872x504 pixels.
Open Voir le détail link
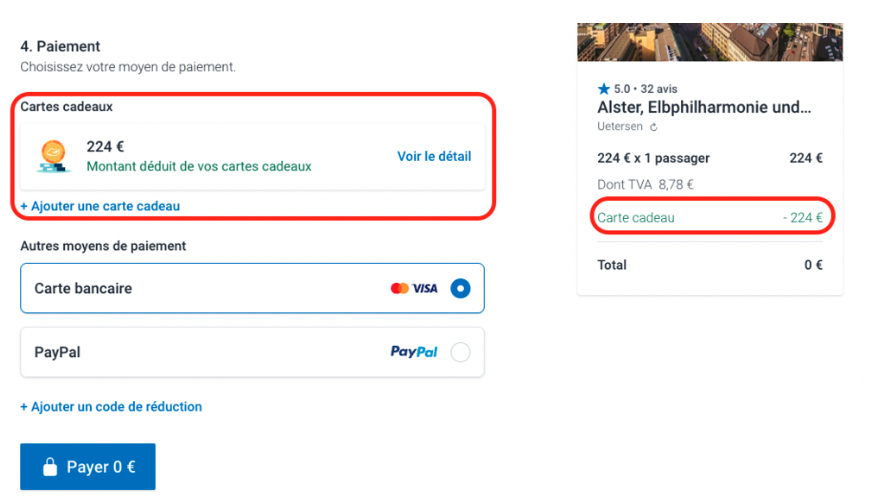[434, 156]
